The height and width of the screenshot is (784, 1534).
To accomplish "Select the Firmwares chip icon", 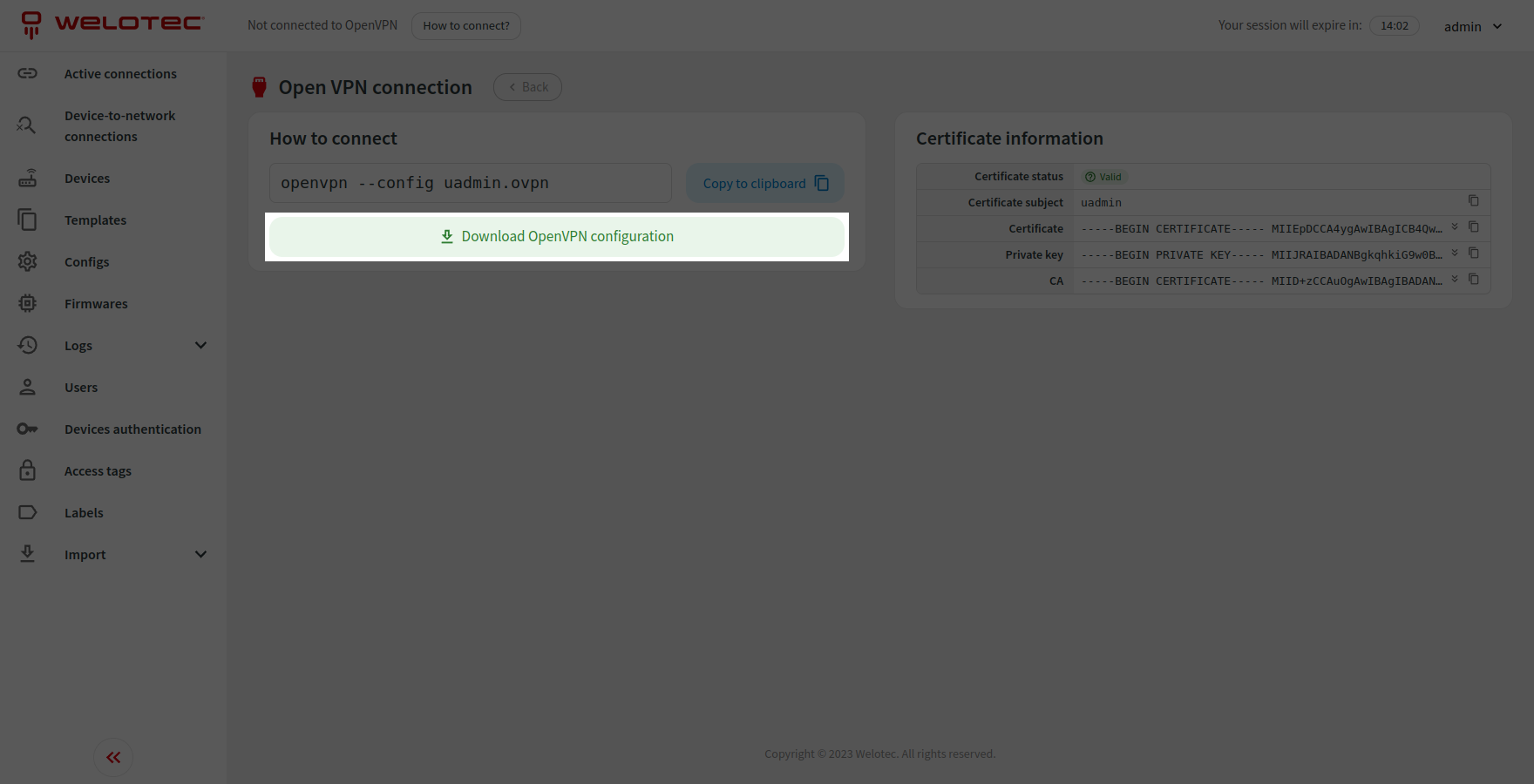I will (x=27, y=303).
